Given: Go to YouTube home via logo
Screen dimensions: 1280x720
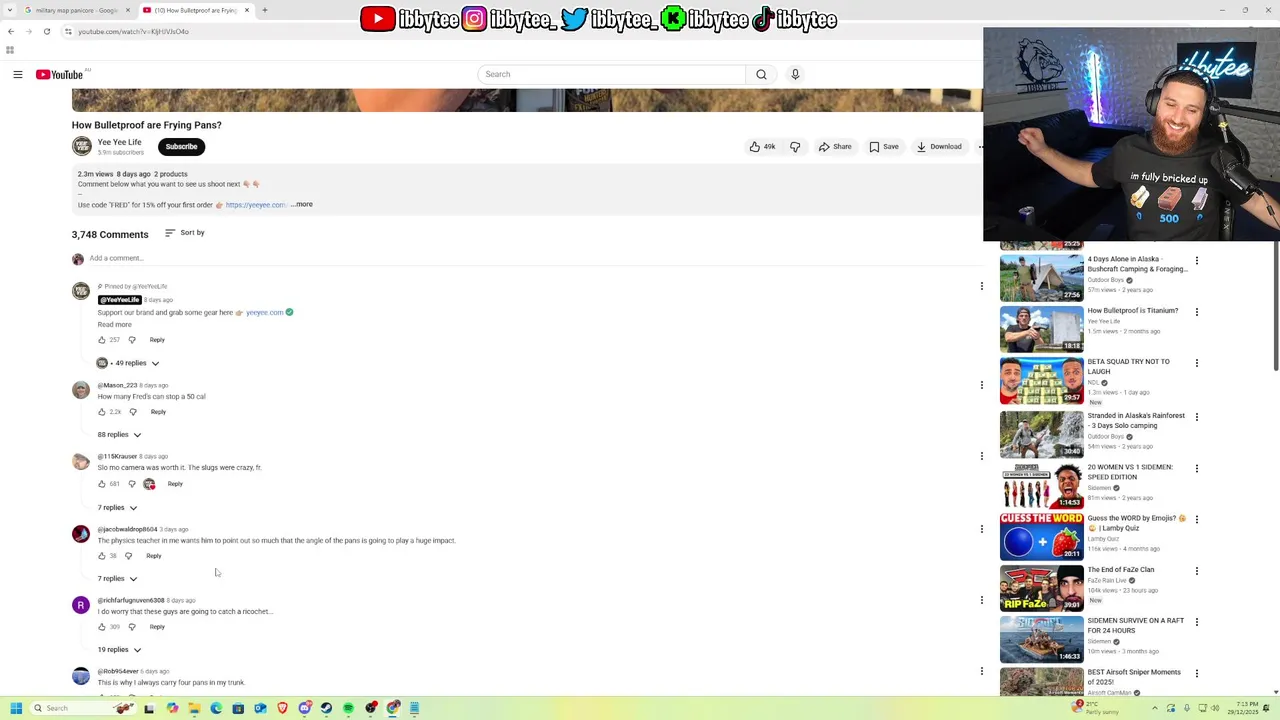Looking at the screenshot, I should 60,74.
